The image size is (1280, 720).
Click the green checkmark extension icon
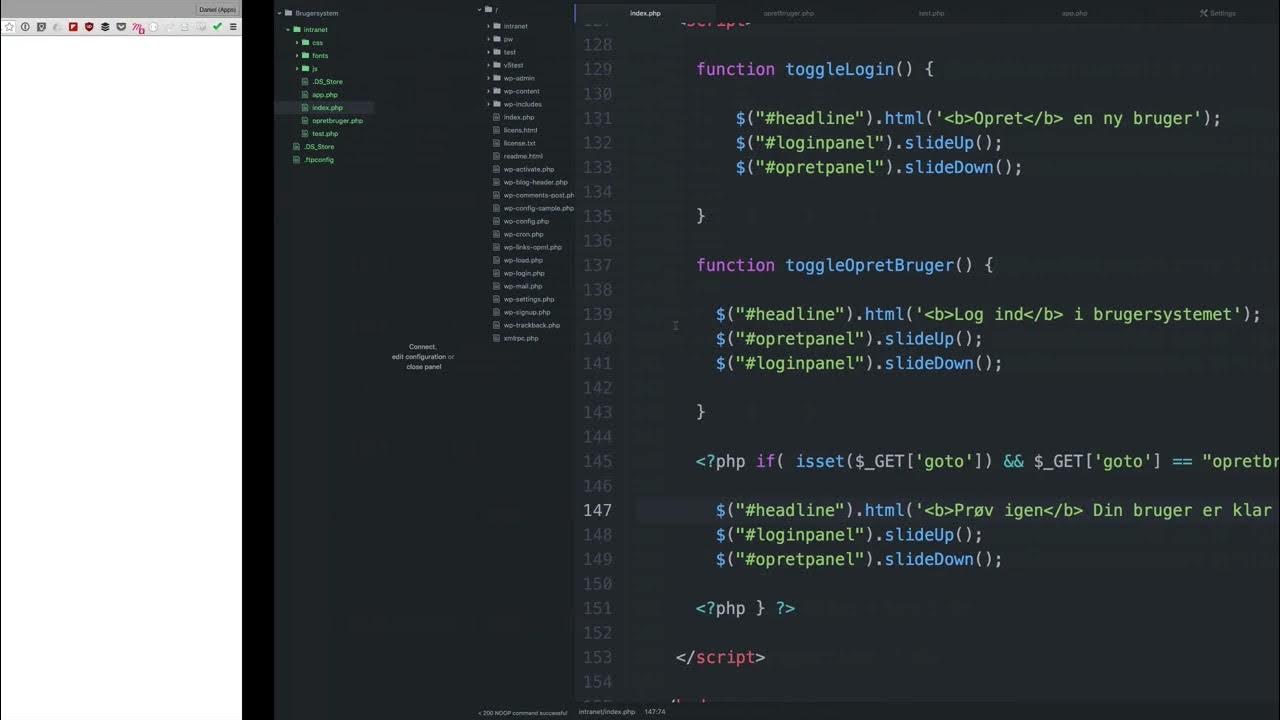(x=217, y=27)
